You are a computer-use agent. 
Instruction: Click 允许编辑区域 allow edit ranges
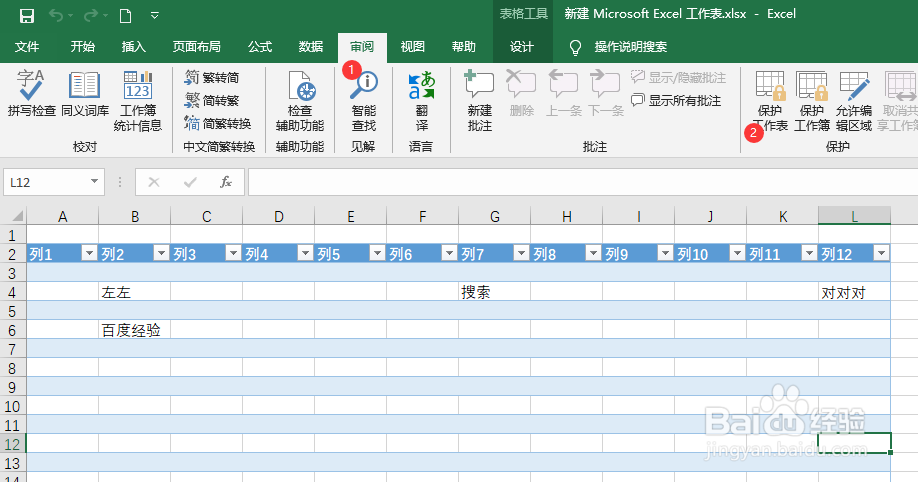854,101
